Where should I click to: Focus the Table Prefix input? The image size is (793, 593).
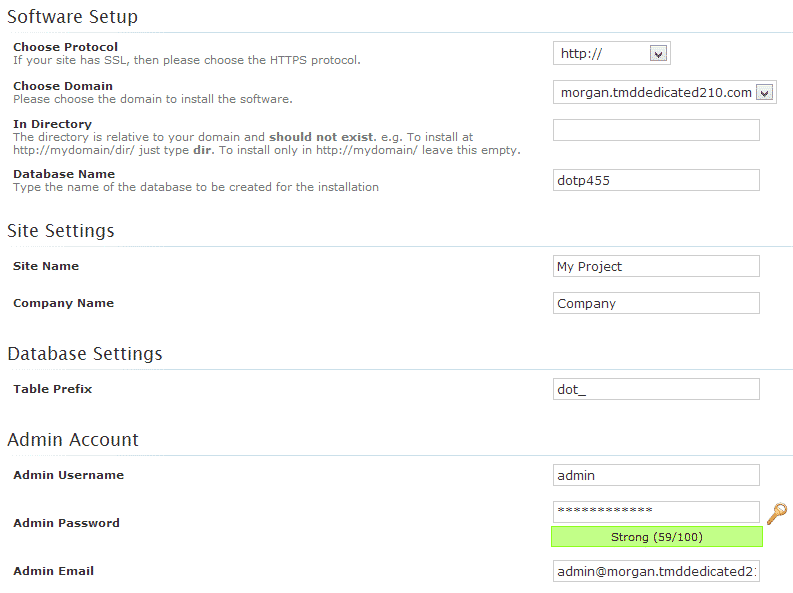pos(656,389)
